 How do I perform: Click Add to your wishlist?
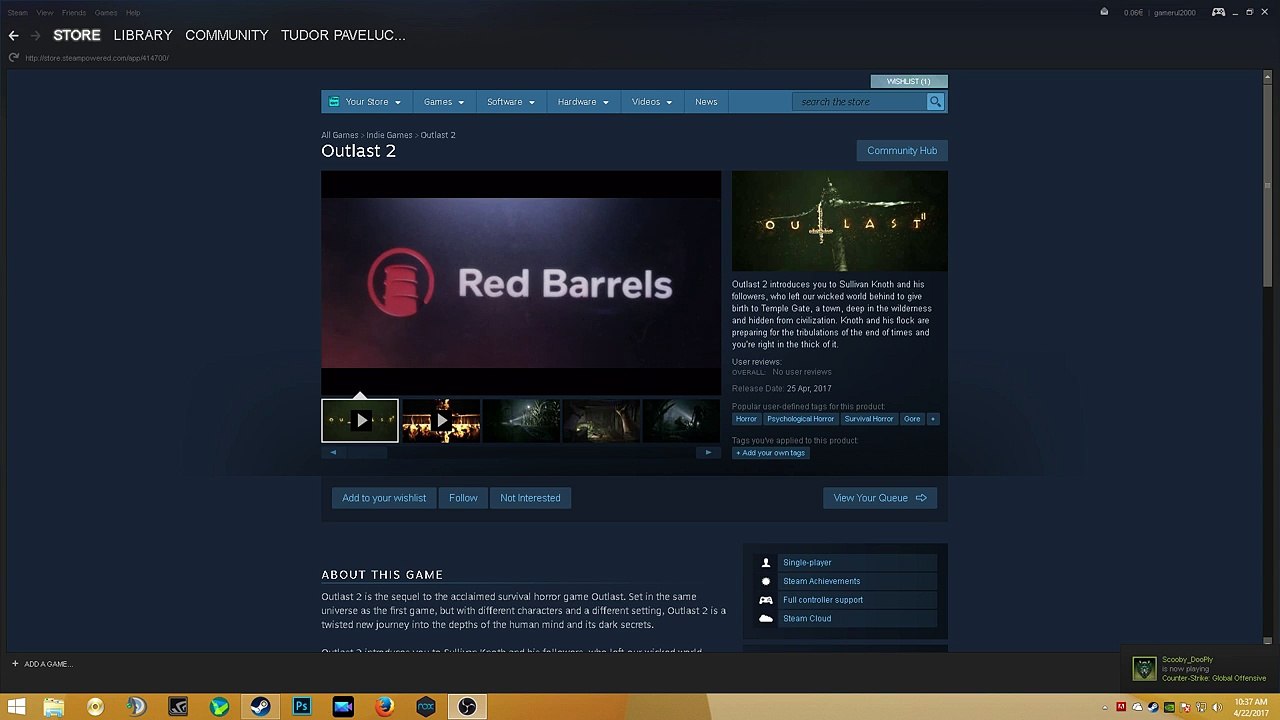click(x=384, y=498)
